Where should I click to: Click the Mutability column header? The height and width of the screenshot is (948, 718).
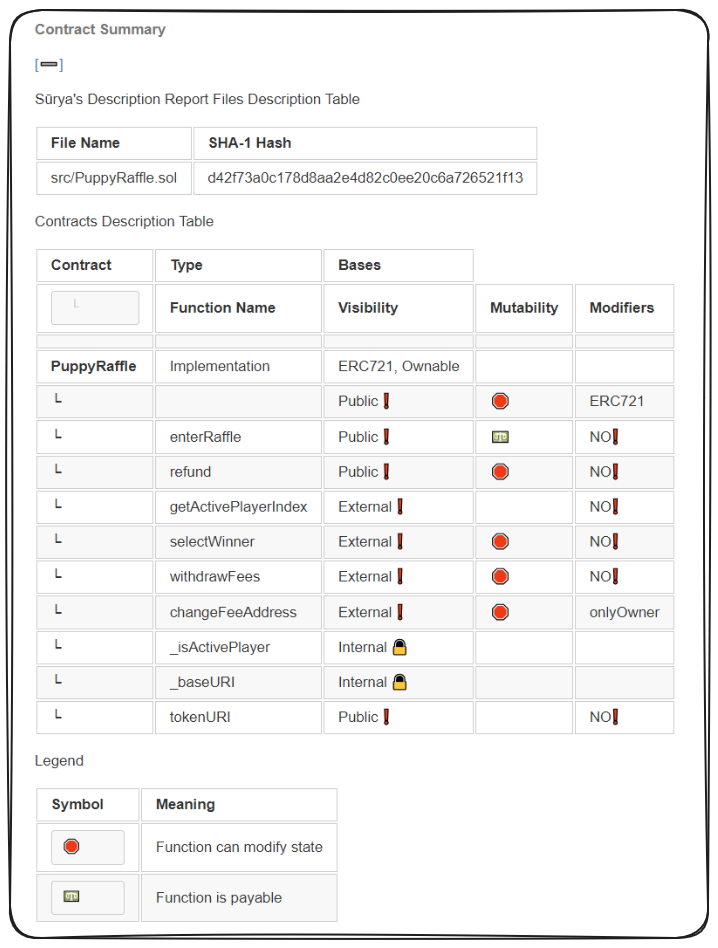[523, 308]
